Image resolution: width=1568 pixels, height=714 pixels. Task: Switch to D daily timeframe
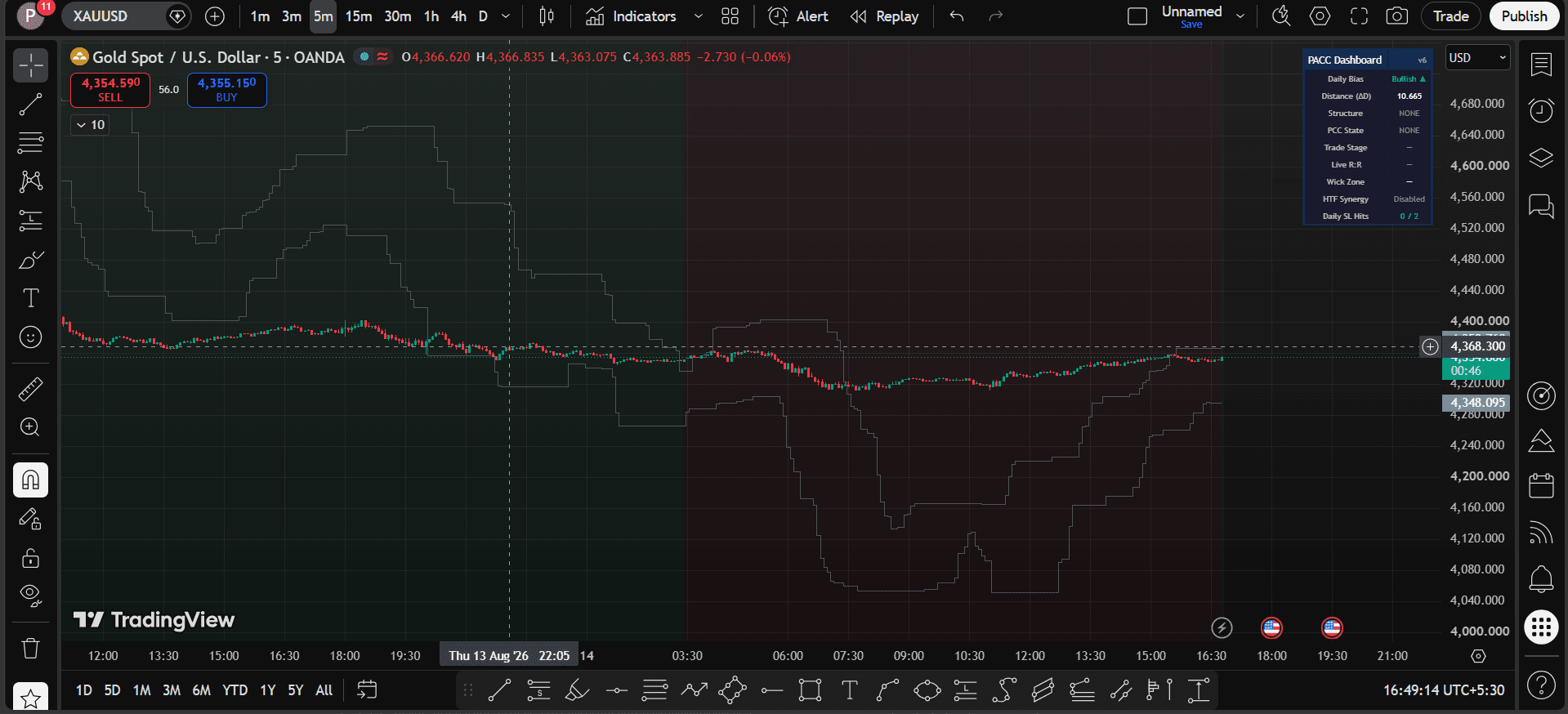pyautogui.click(x=483, y=16)
